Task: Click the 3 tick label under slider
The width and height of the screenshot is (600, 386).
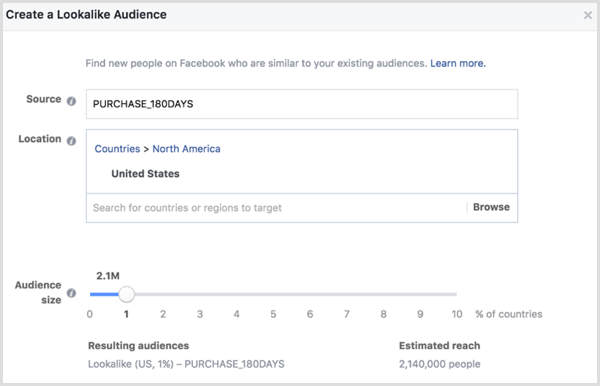Action: click(x=200, y=314)
